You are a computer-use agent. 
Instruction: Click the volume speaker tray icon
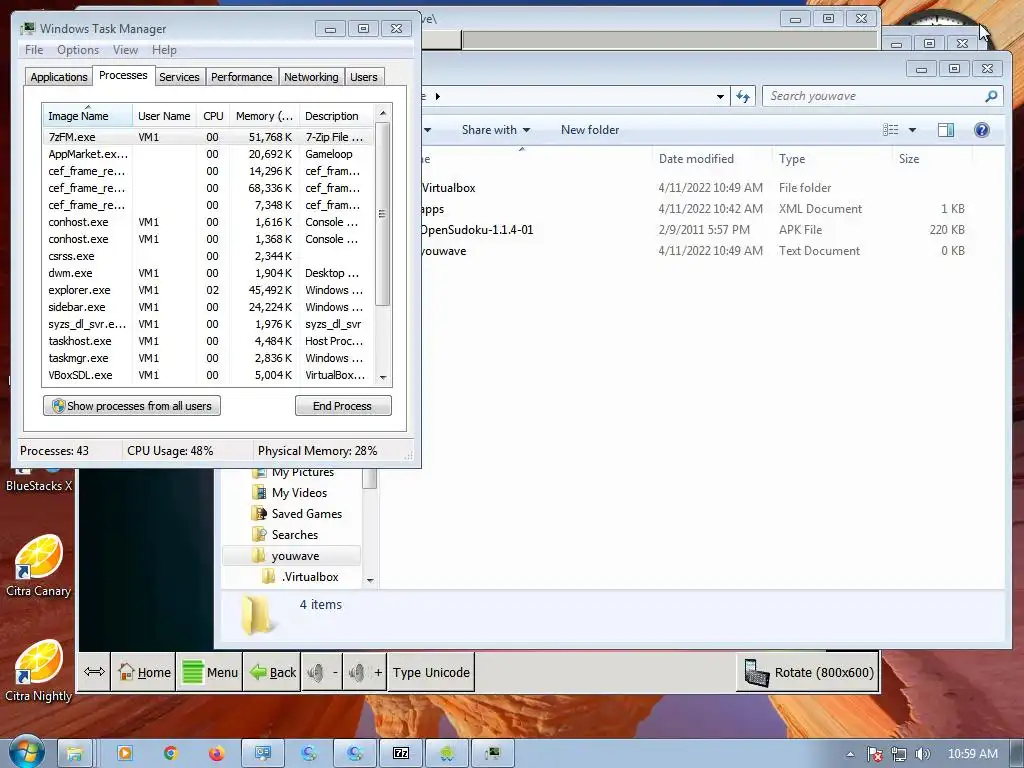pos(923,754)
